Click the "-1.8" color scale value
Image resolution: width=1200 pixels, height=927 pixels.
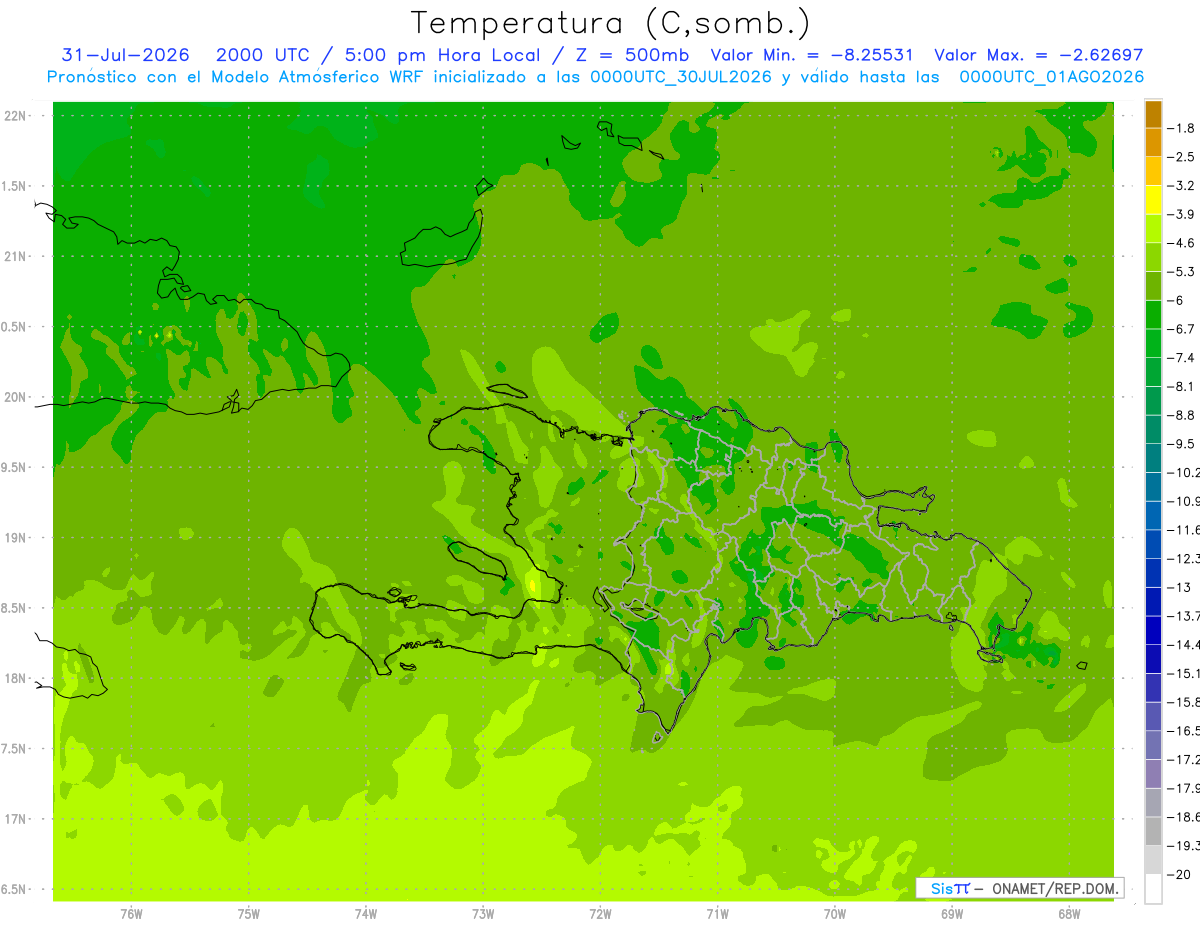click(1182, 128)
